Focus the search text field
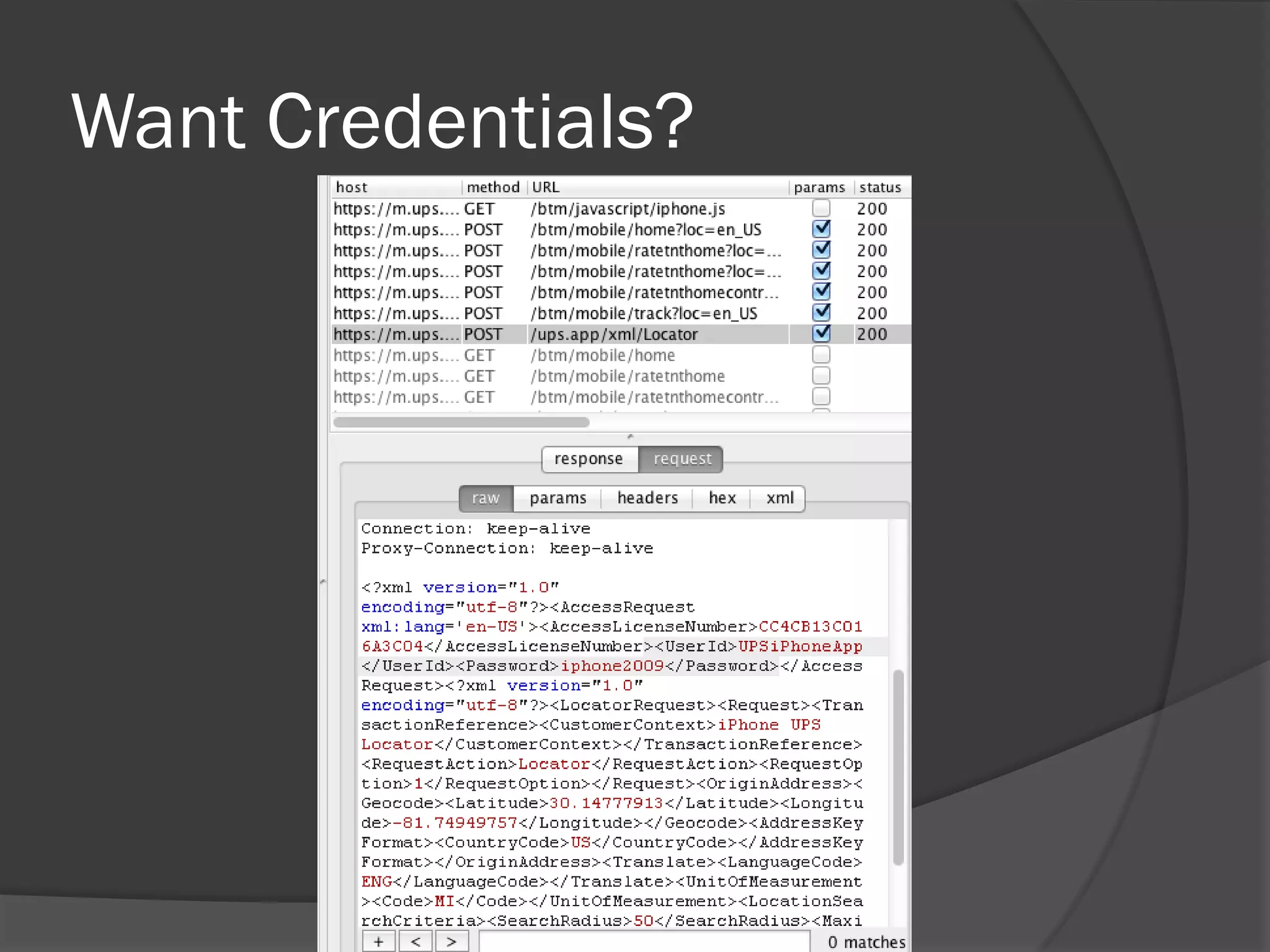Image resolution: width=1270 pixels, height=952 pixels. pyautogui.click(x=644, y=941)
